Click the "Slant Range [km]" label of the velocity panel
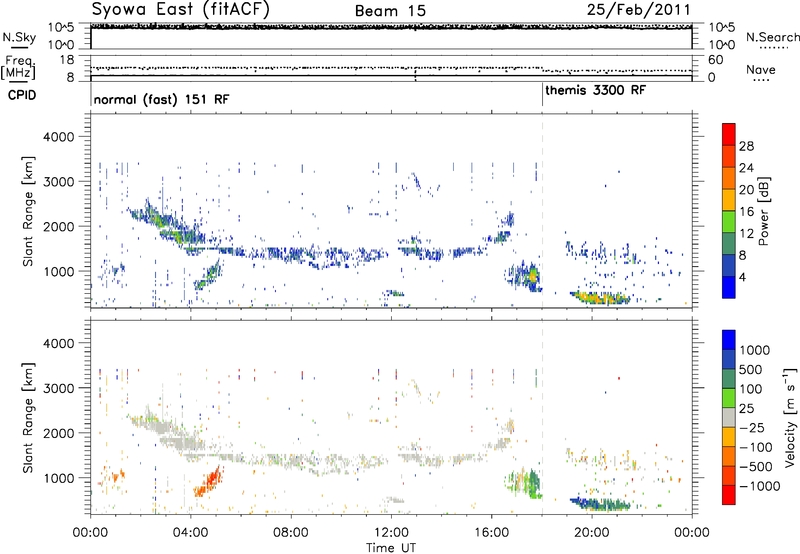 (x=28, y=417)
